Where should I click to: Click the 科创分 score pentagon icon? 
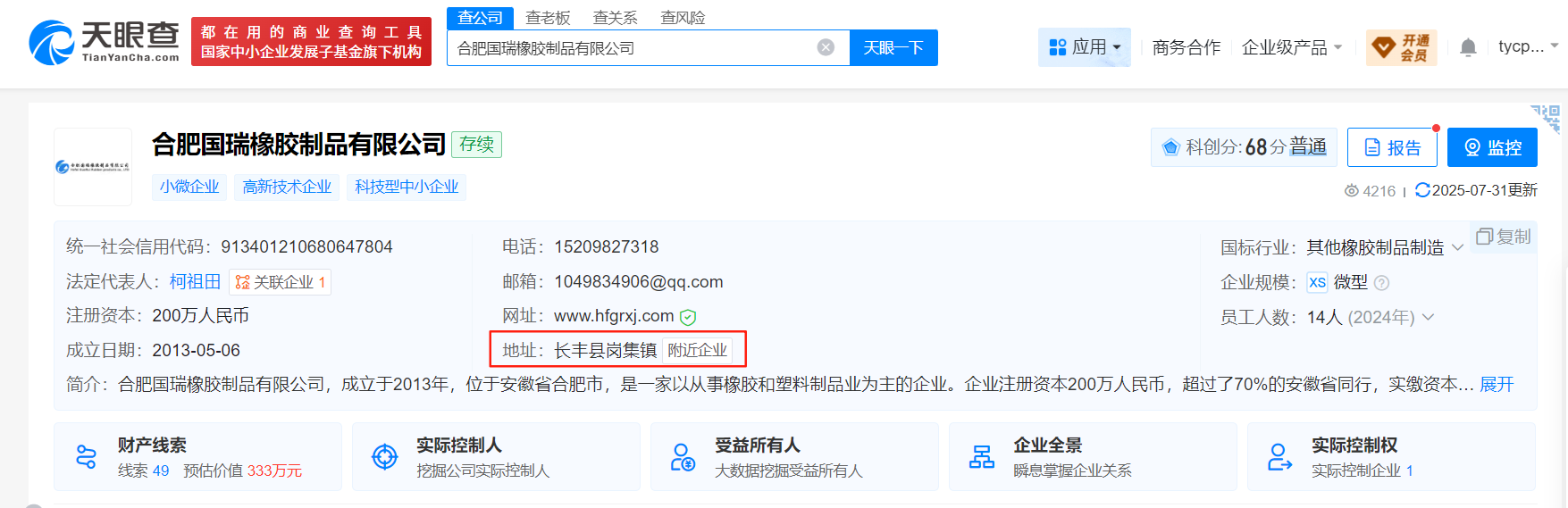(x=1170, y=147)
